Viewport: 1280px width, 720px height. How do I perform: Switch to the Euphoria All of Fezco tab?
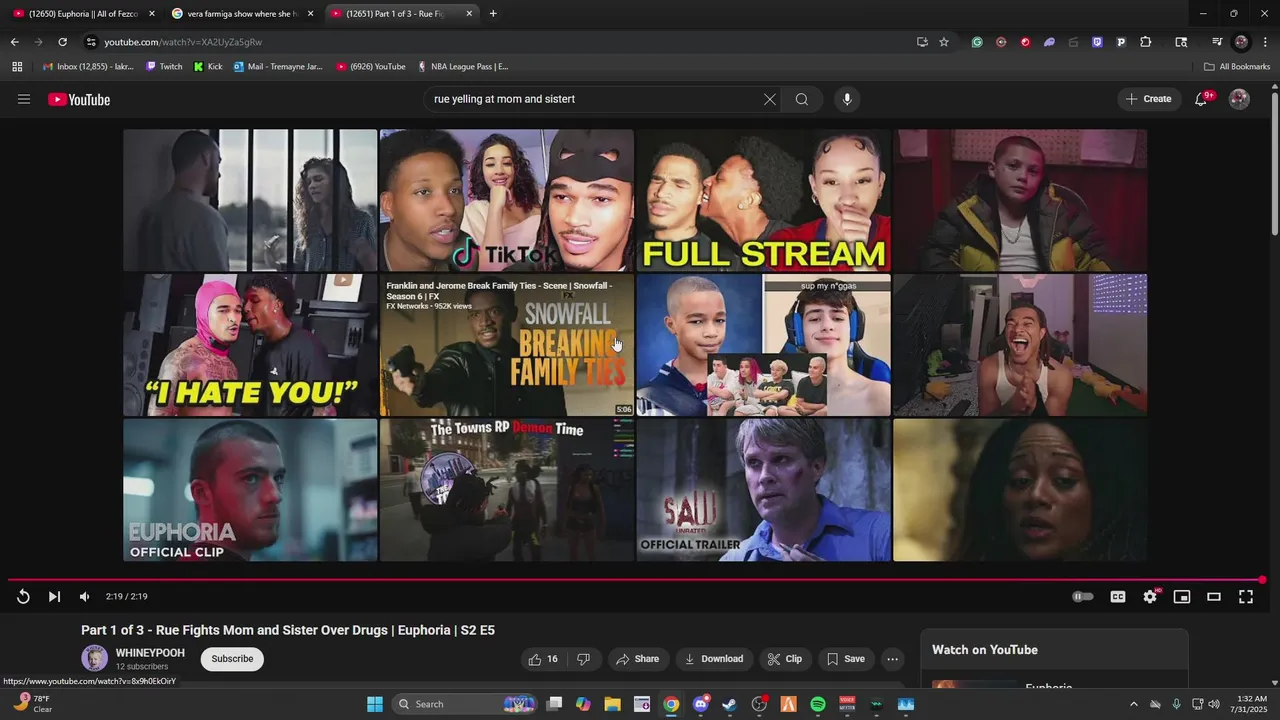pyautogui.click(x=83, y=14)
